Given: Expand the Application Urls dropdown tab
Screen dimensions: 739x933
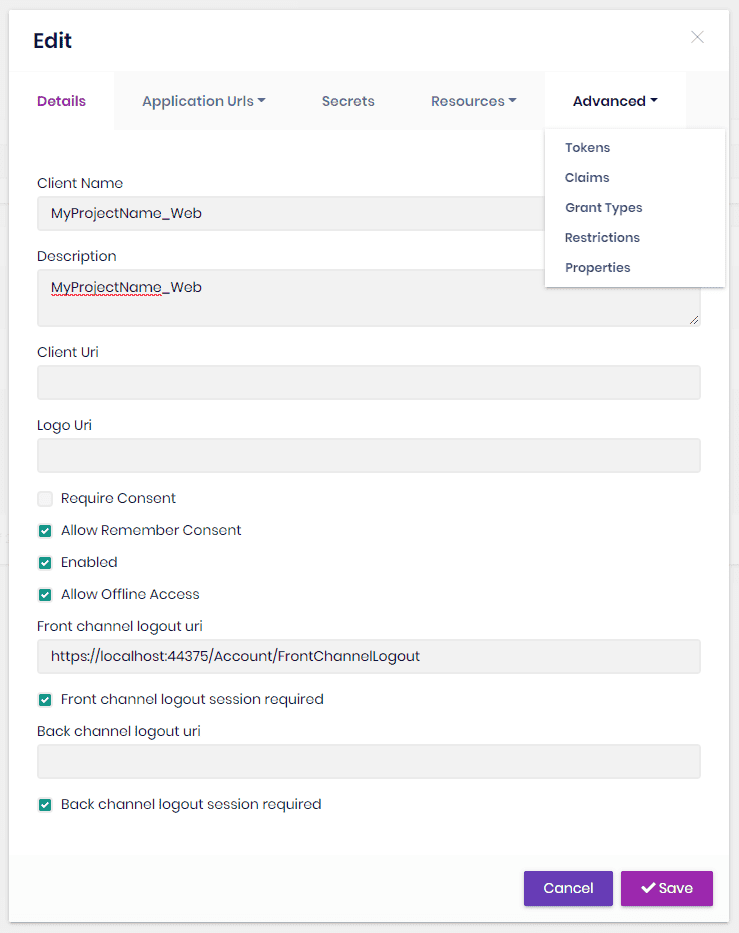Looking at the screenshot, I should tap(203, 101).
